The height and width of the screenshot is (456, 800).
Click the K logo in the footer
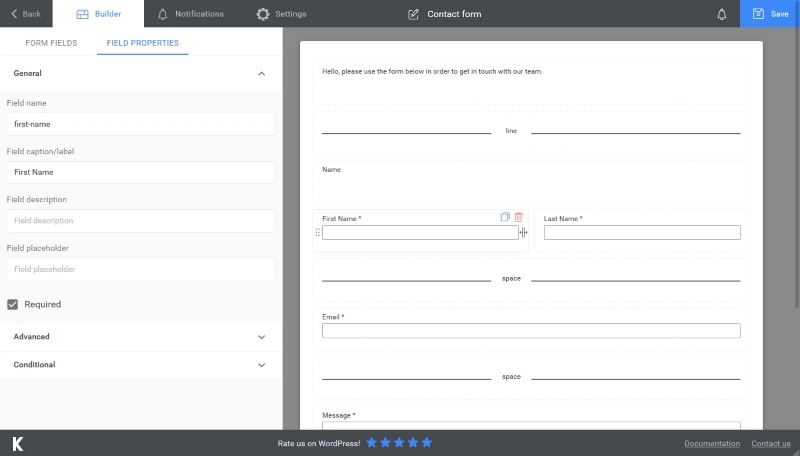pos(18,443)
